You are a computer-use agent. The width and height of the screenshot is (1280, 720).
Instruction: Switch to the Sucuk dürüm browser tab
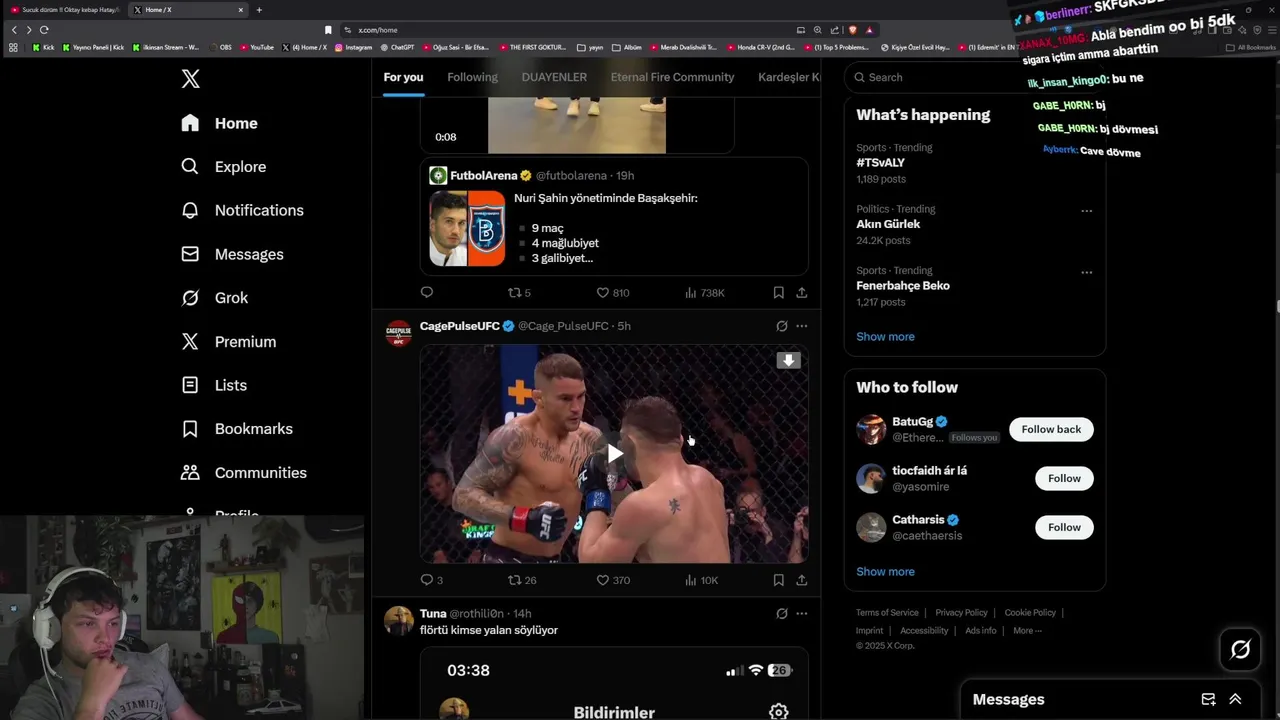pos(65,10)
